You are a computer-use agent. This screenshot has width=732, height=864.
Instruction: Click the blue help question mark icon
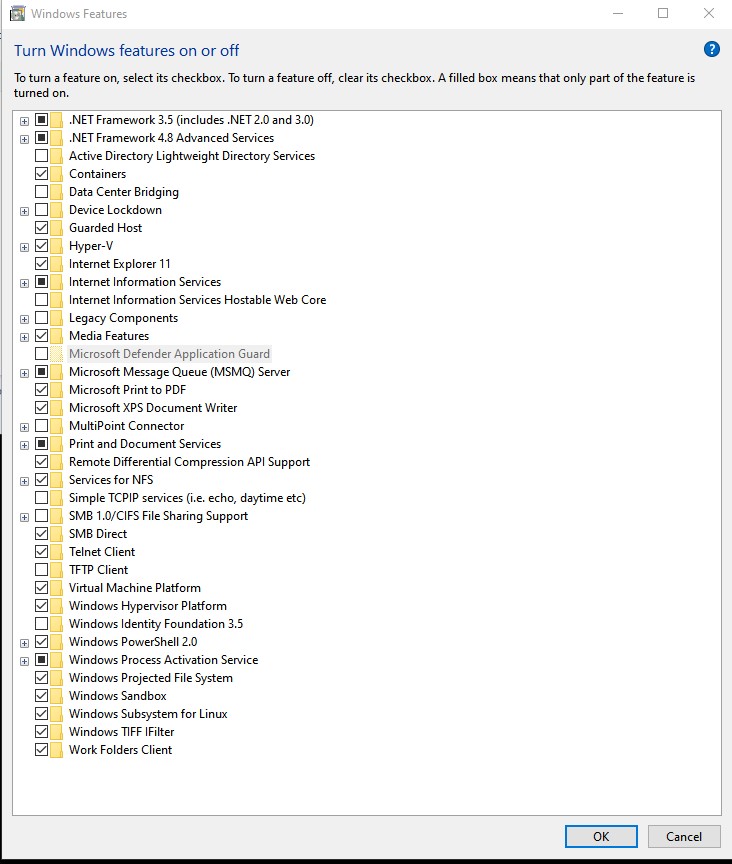coord(712,50)
